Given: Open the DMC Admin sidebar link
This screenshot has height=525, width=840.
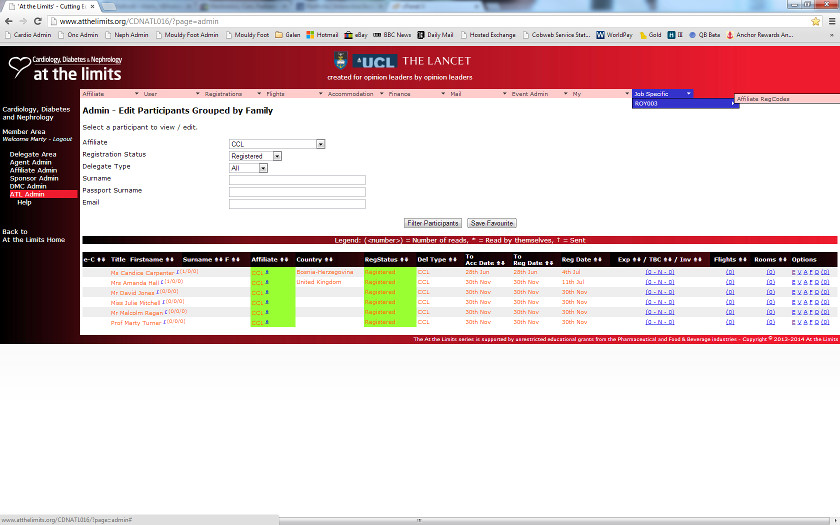Looking at the screenshot, I should 28,186.
